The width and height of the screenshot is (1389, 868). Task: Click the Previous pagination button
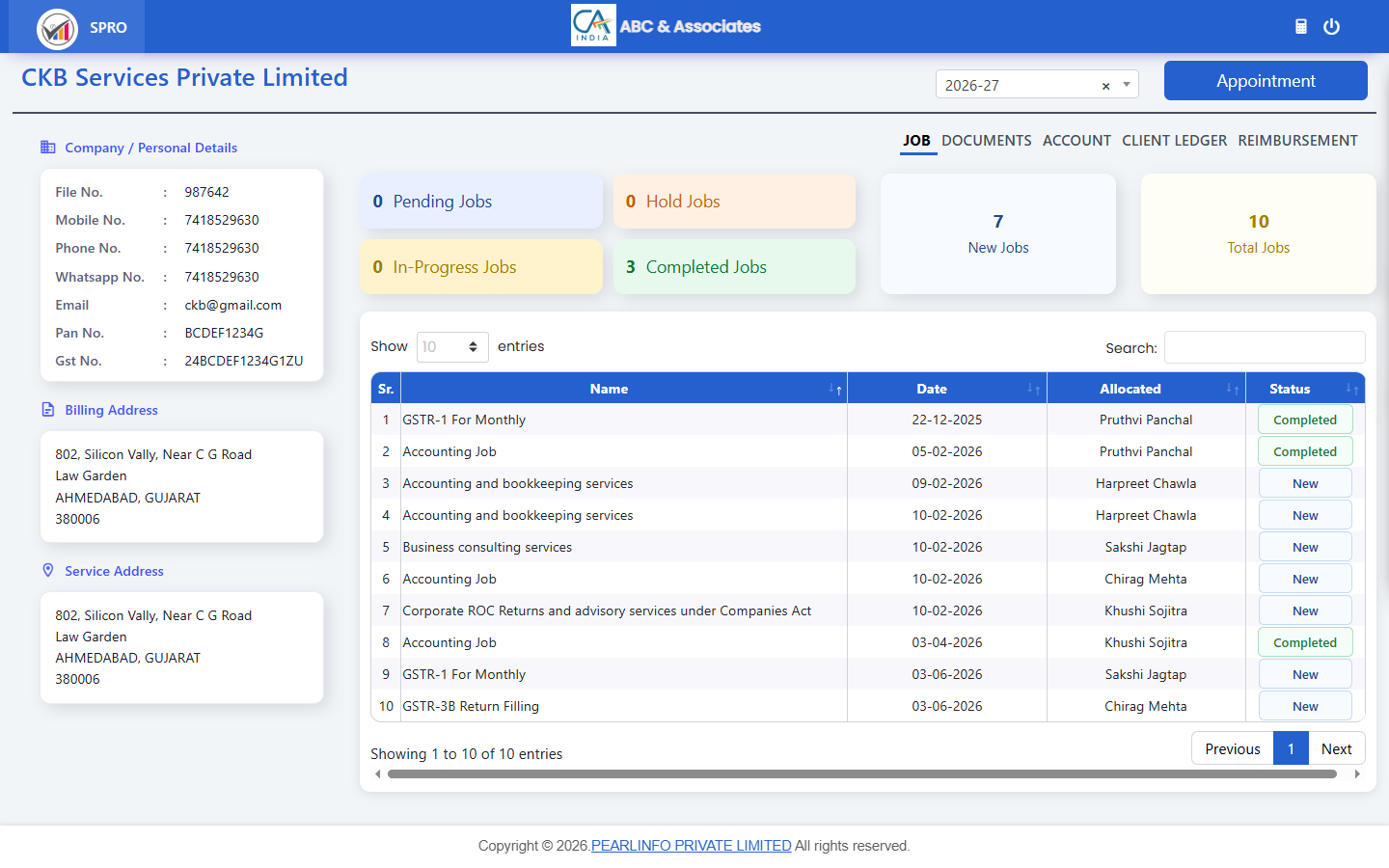point(1233,748)
